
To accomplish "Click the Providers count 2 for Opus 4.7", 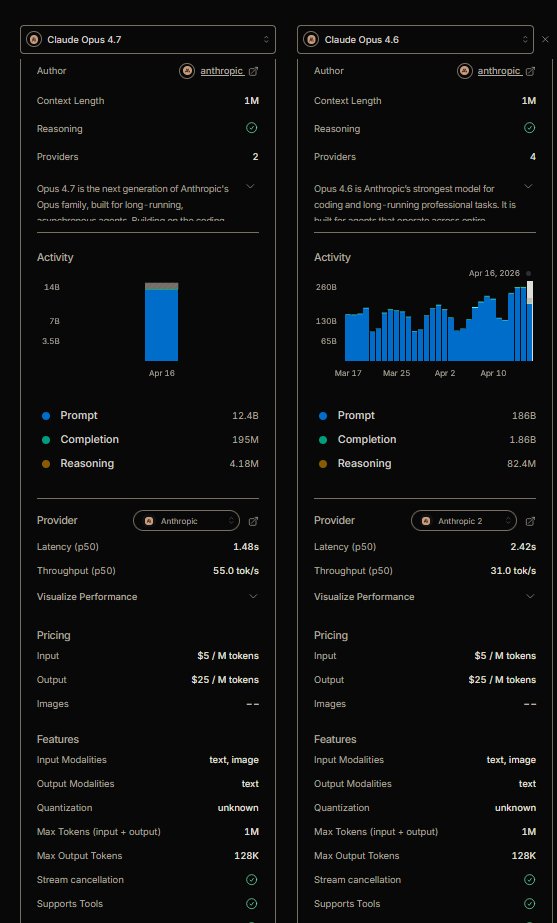I will 256,157.
